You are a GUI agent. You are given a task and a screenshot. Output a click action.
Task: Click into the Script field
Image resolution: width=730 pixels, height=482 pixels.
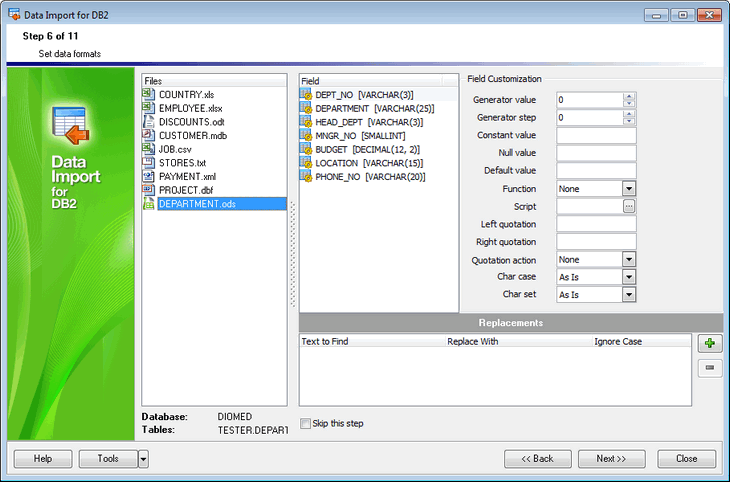point(589,206)
